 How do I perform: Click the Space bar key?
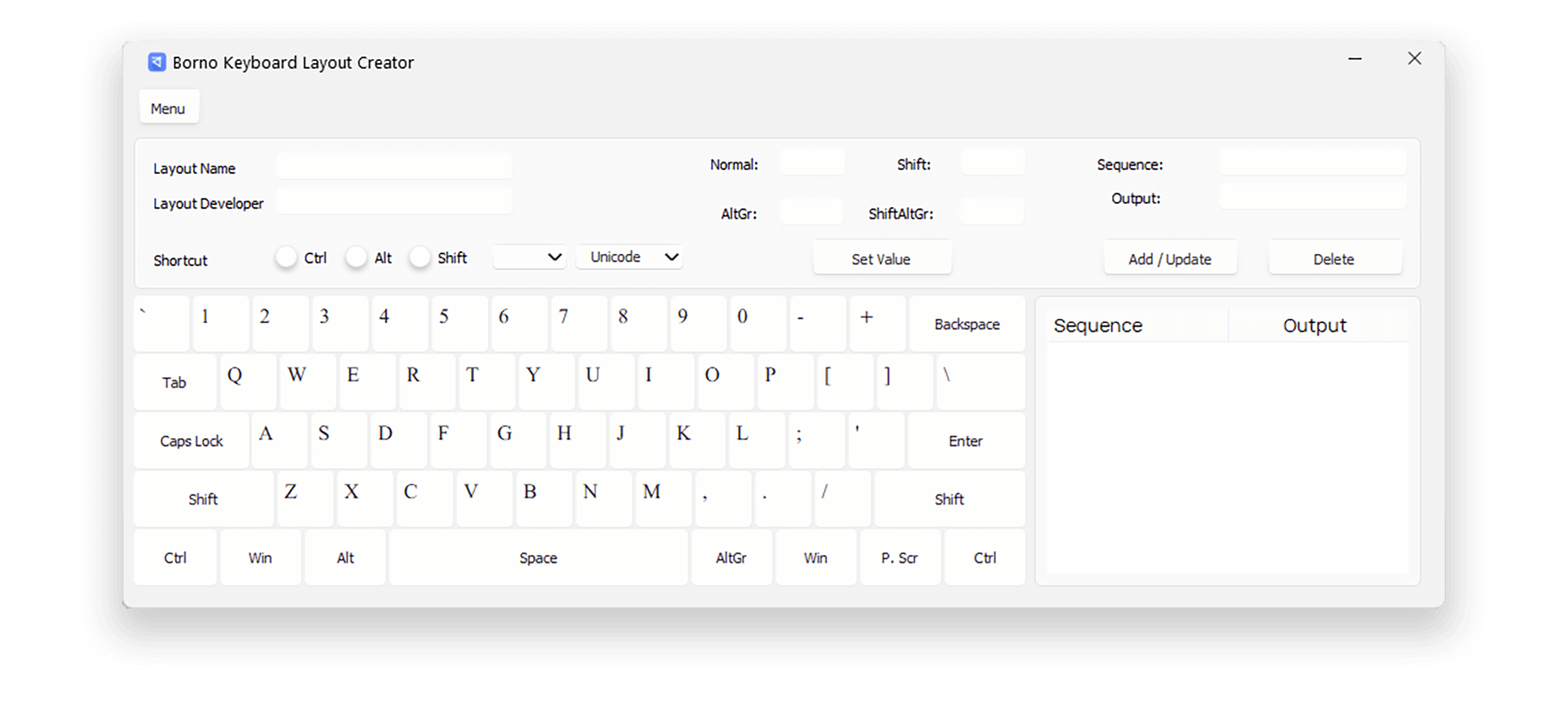pos(538,558)
